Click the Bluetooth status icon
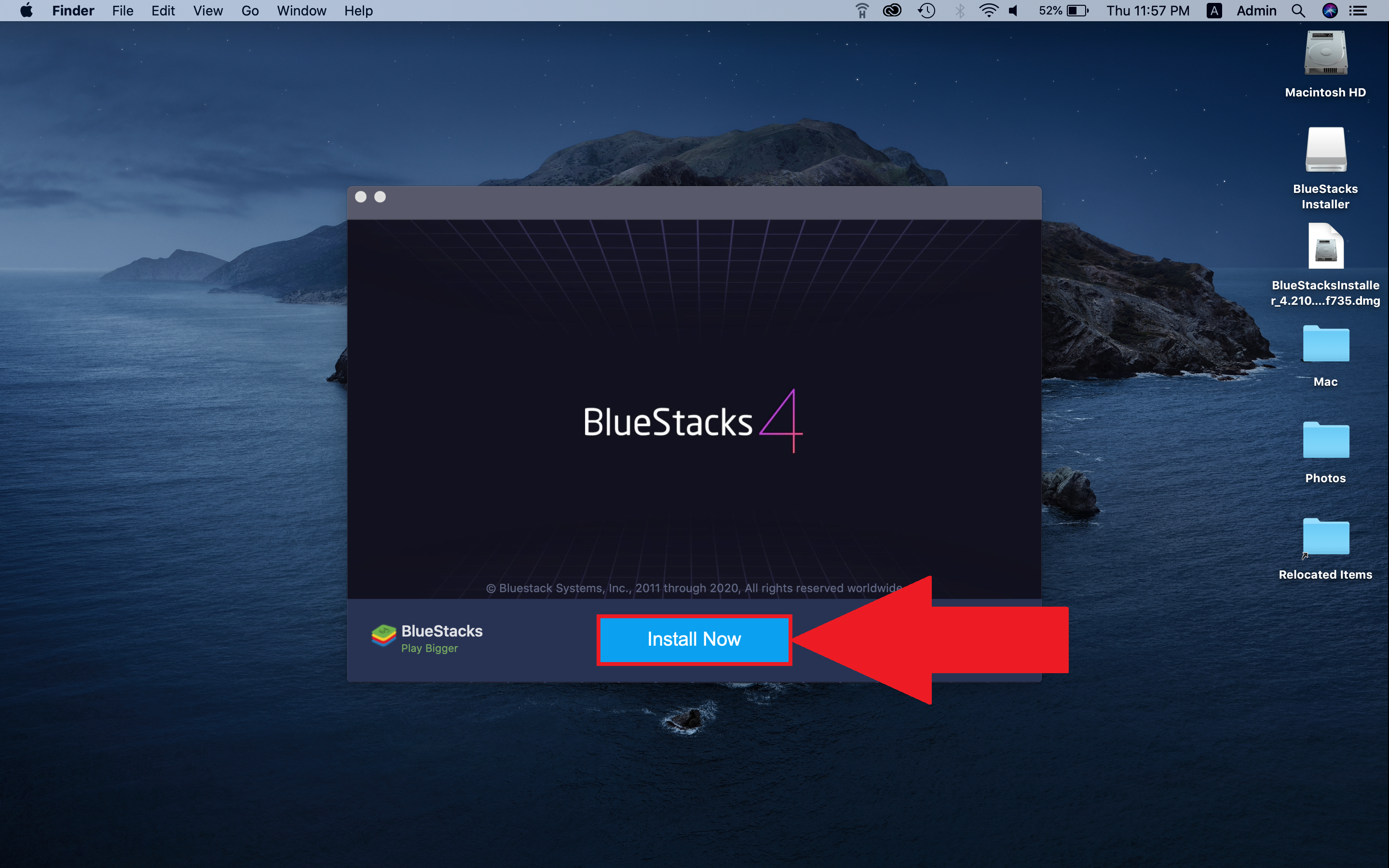 [x=958, y=11]
